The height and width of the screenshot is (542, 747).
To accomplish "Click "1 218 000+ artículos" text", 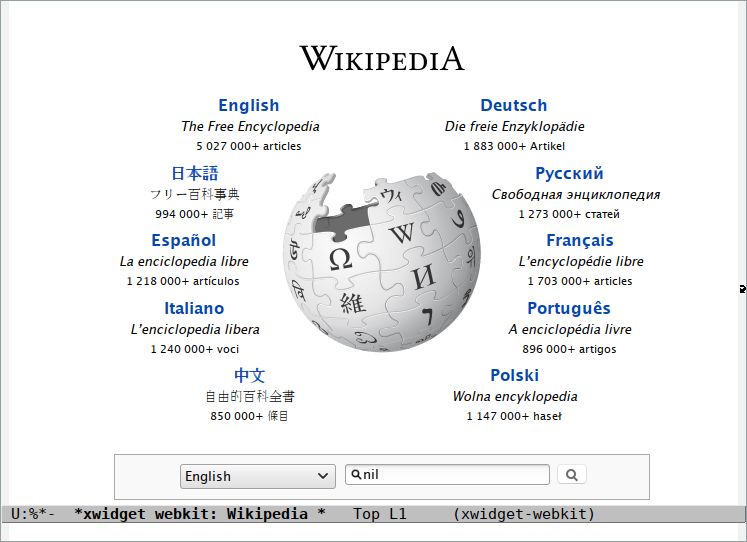I will [x=183, y=281].
